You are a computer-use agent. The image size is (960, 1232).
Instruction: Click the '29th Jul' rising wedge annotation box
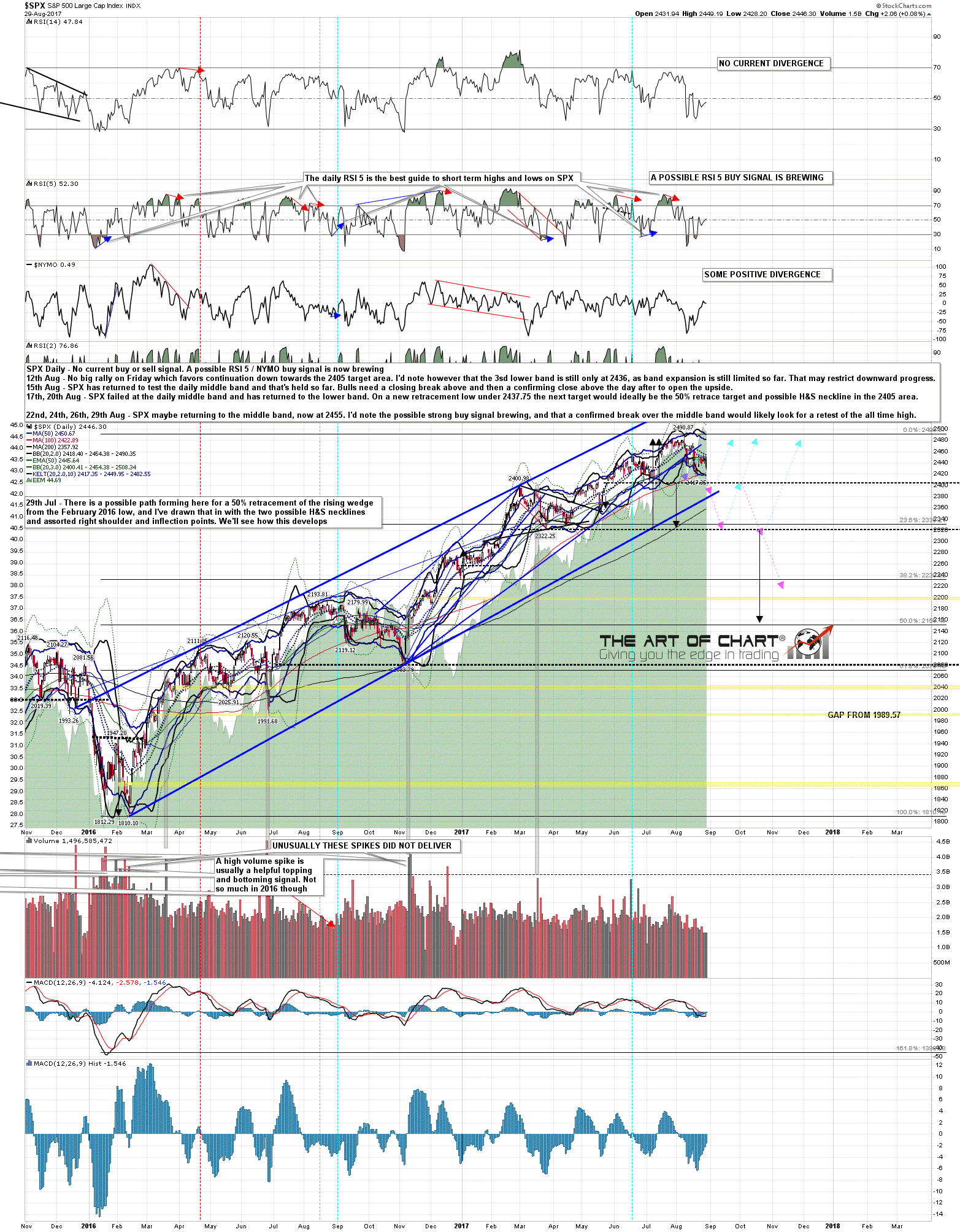pyautogui.click(x=203, y=512)
